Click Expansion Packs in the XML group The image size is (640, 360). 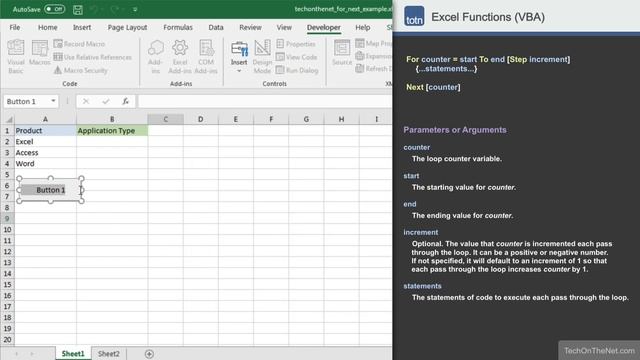pyautogui.click(x=373, y=56)
